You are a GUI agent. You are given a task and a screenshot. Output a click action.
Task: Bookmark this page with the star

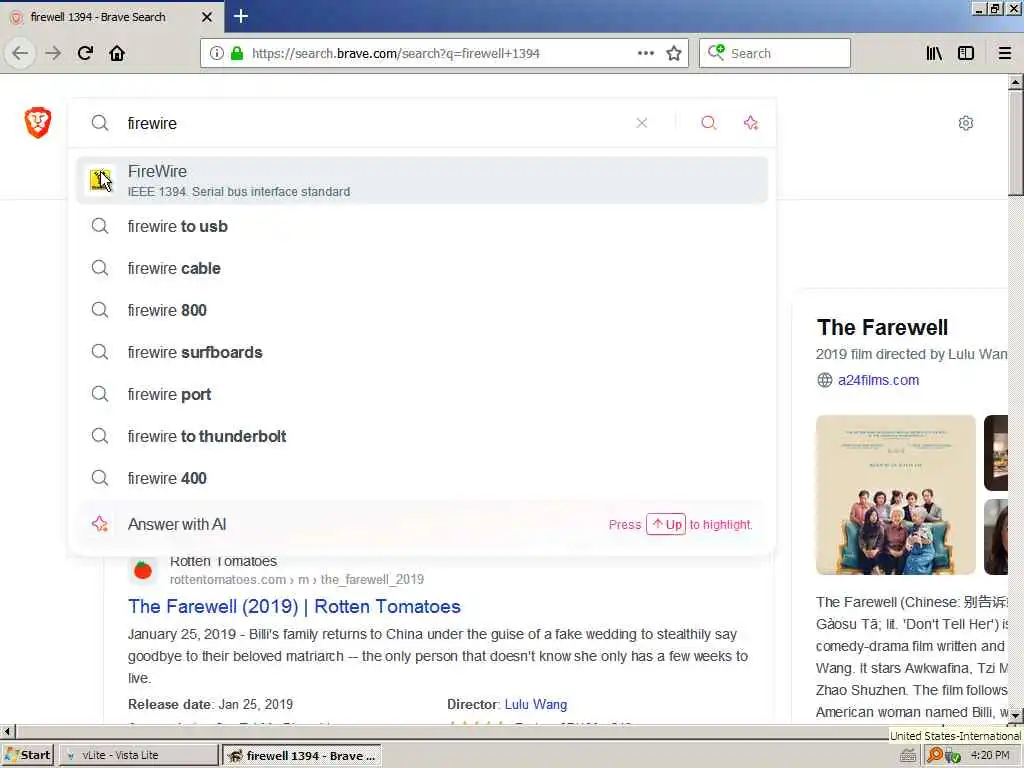(x=674, y=53)
